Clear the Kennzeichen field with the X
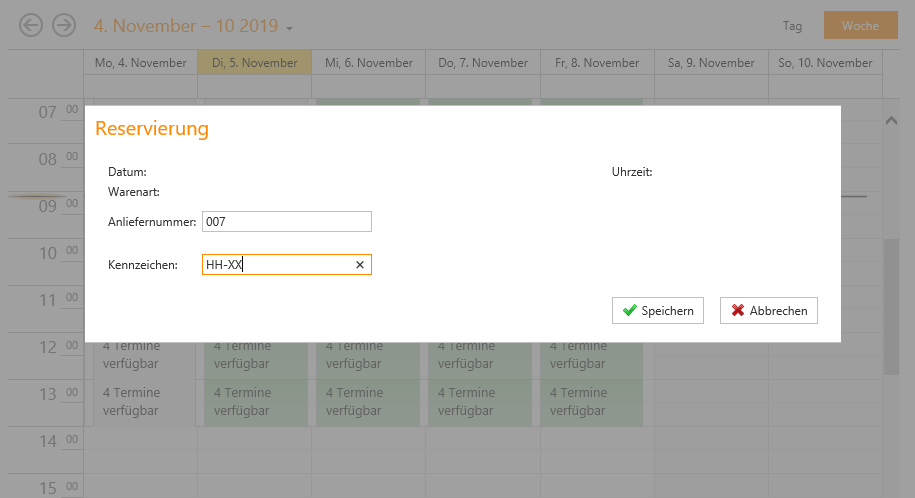Image resolution: width=915 pixels, height=498 pixels. [360, 265]
